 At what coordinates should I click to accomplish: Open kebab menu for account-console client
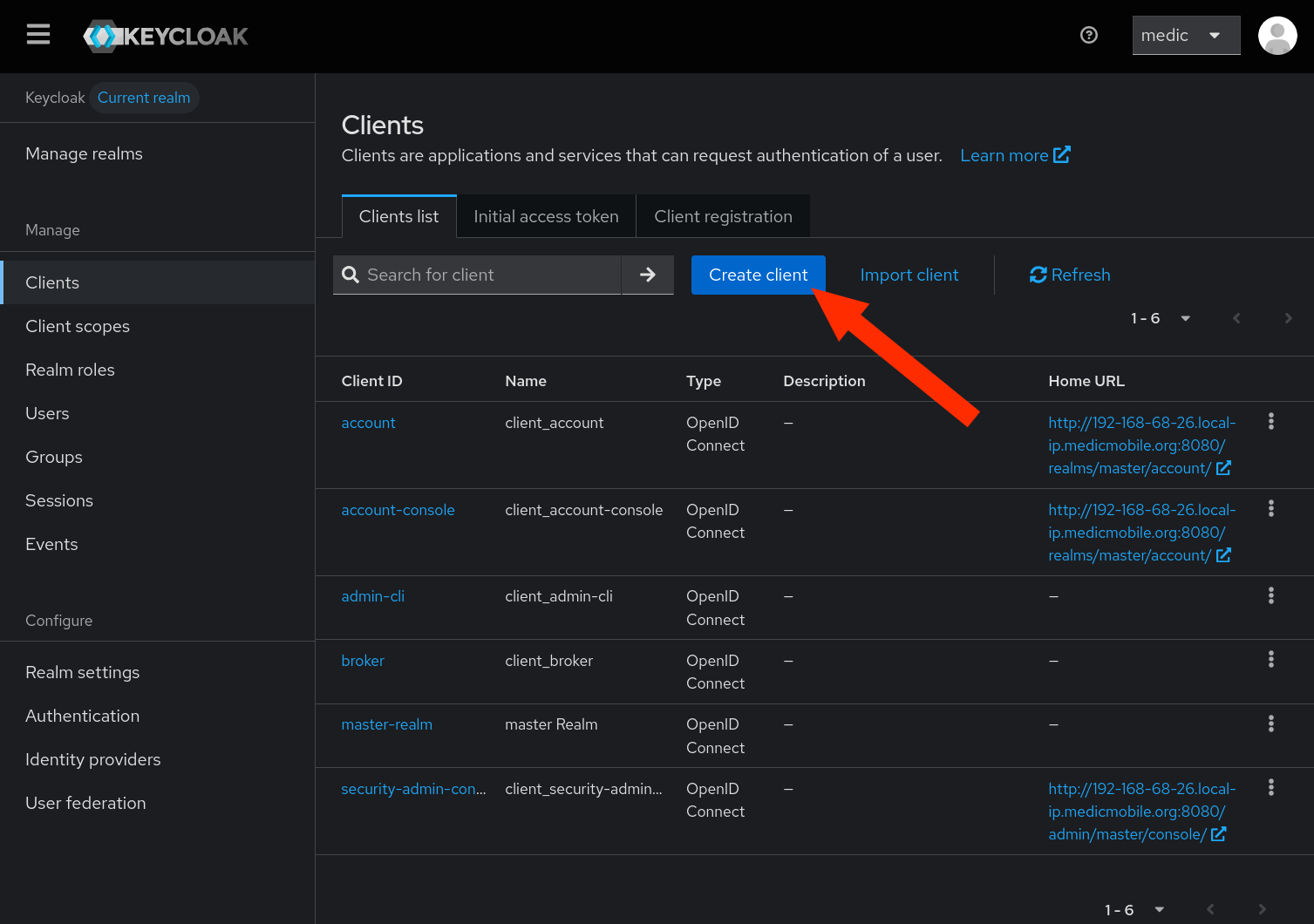click(1271, 509)
